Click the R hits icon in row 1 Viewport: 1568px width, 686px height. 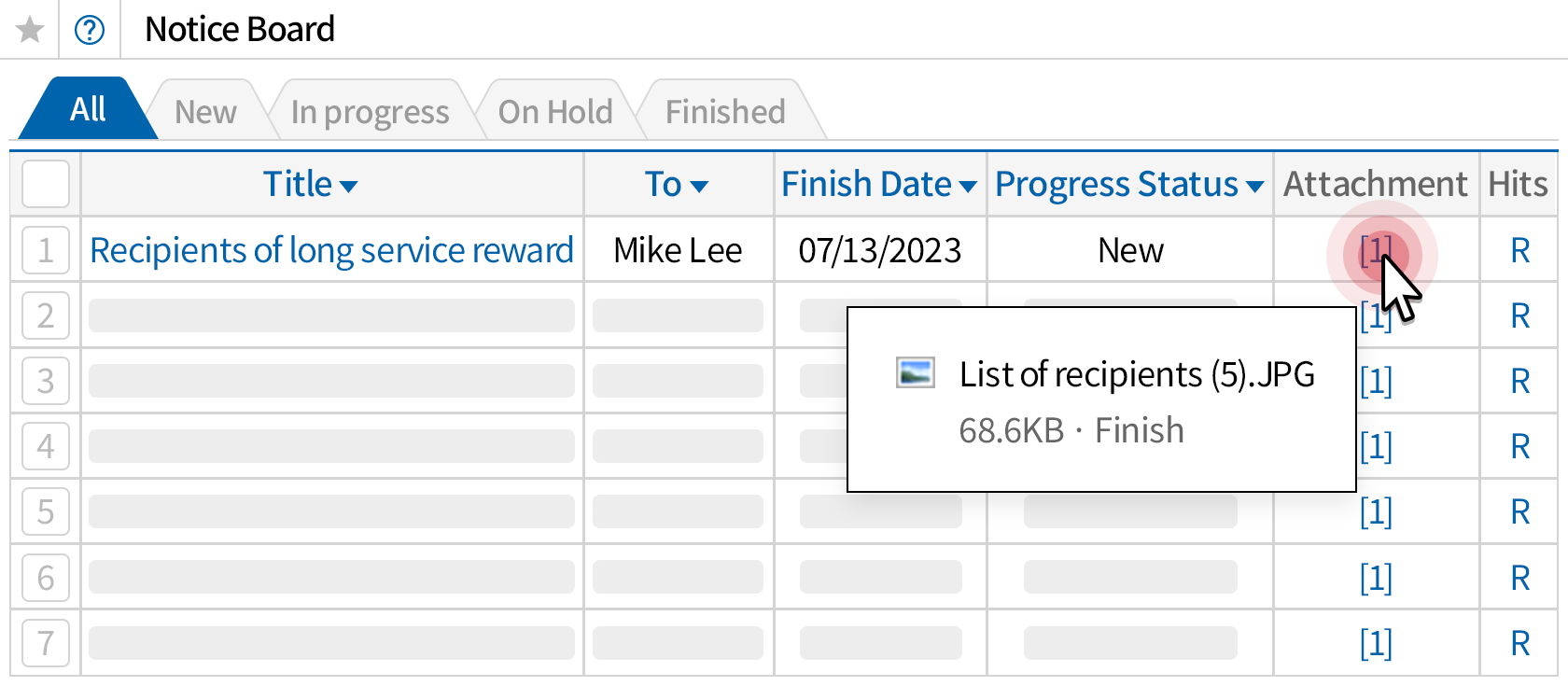point(1519,250)
